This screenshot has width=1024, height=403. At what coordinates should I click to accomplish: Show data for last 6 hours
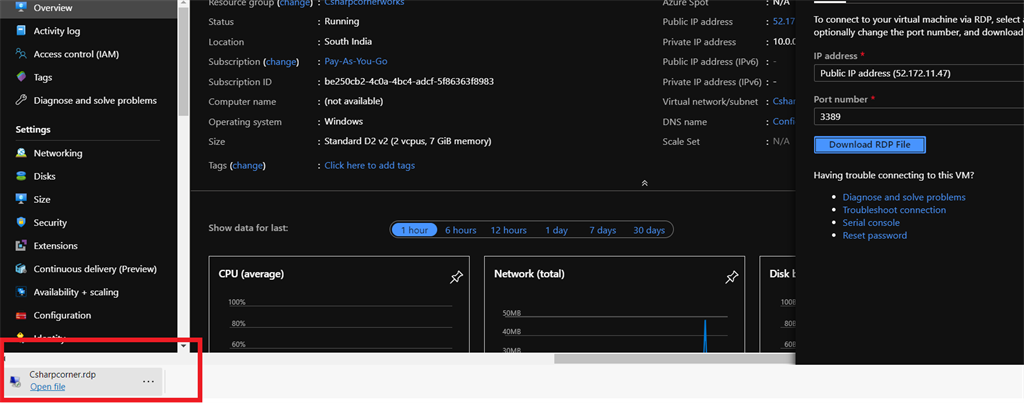(x=460, y=230)
